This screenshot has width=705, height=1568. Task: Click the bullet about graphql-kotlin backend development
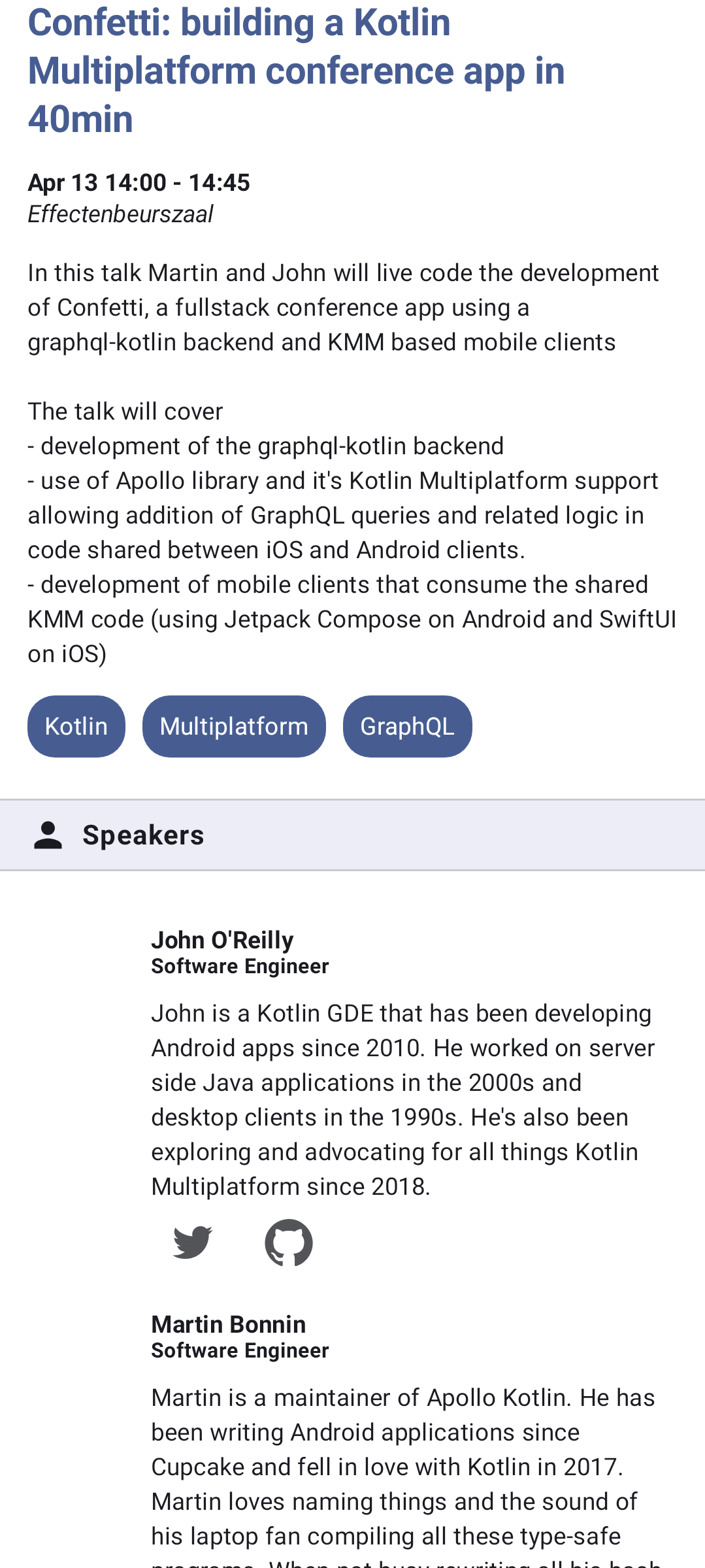[x=266, y=446]
